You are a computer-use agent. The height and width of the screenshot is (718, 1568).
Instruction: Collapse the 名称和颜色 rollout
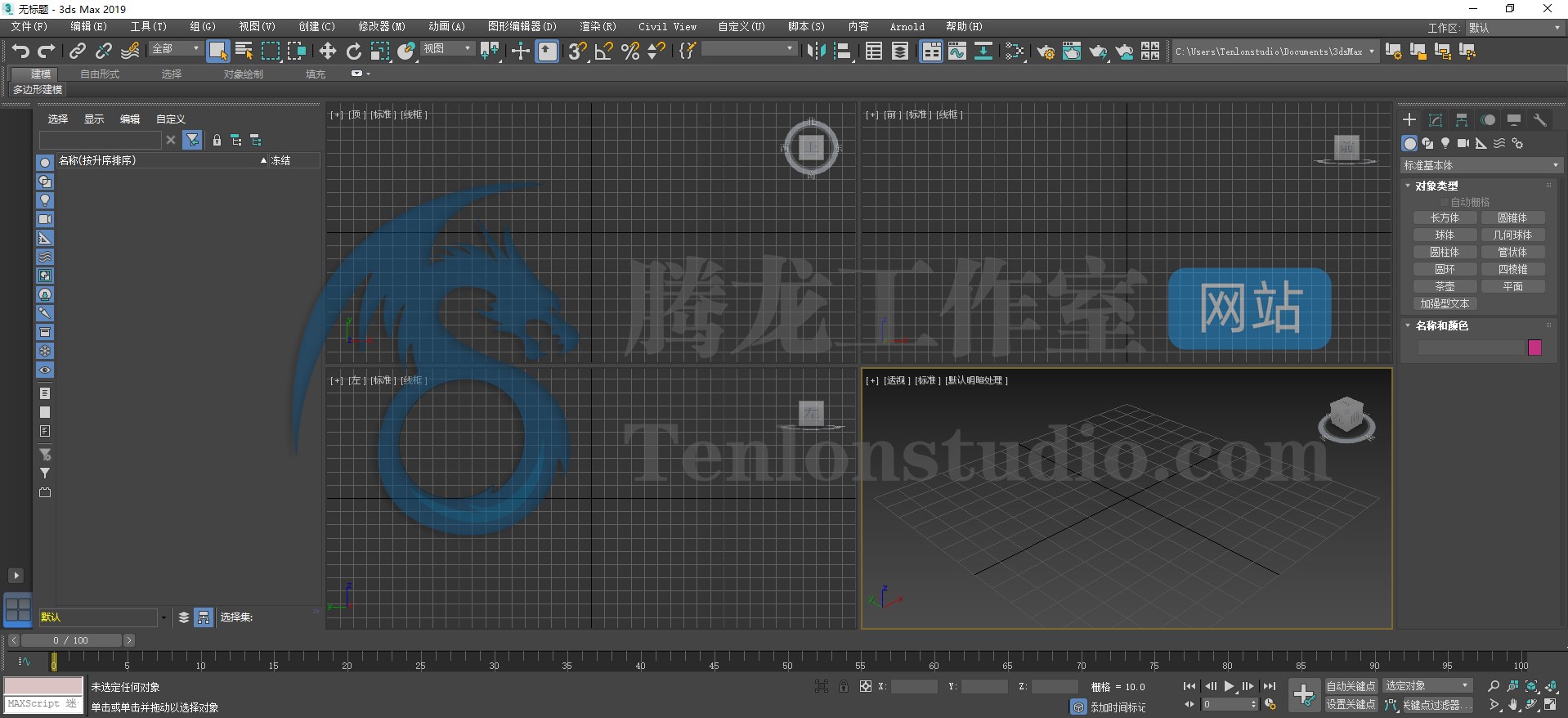click(x=1442, y=325)
